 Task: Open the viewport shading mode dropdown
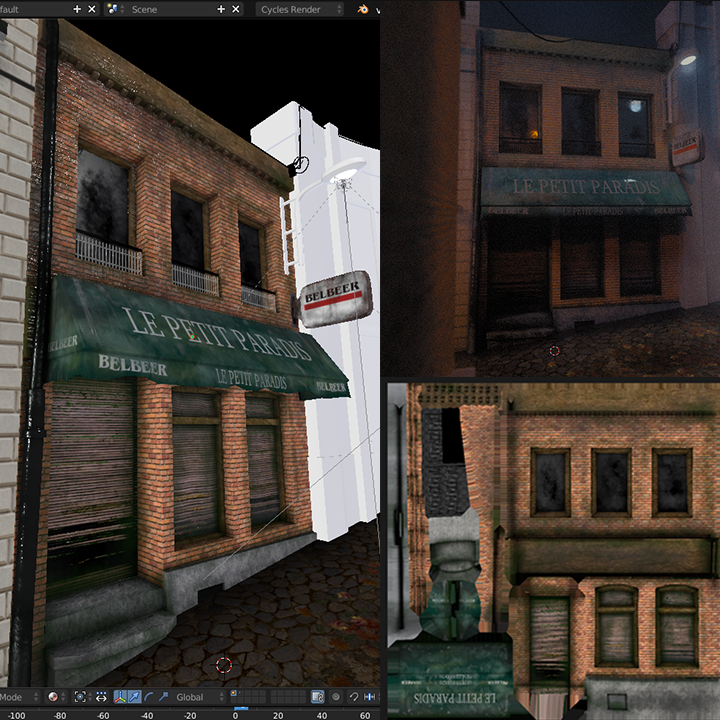coord(54,696)
